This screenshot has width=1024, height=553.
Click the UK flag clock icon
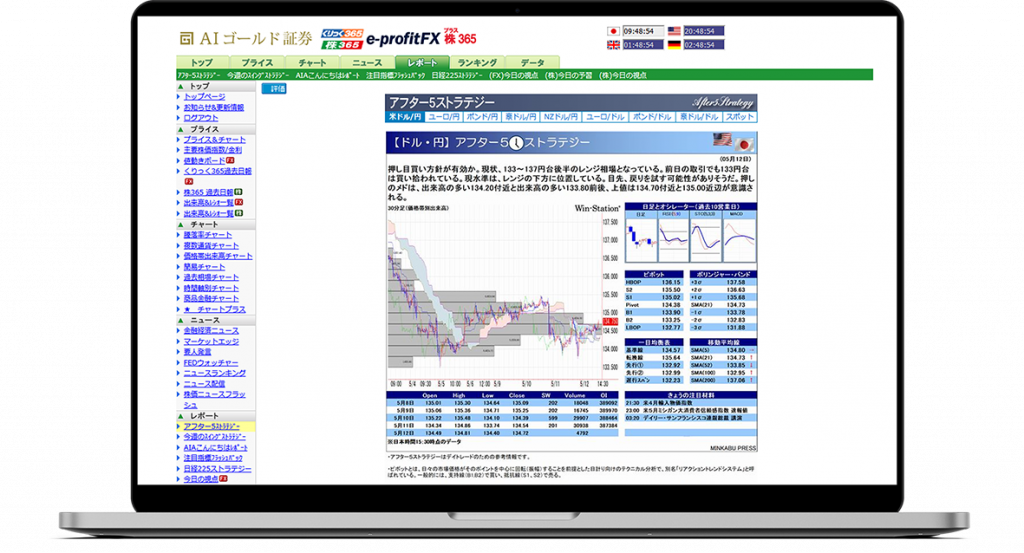(x=613, y=45)
